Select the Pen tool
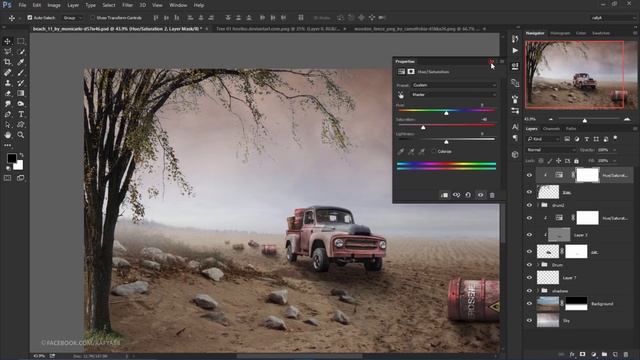The image size is (640, 360). pos(8,114)
